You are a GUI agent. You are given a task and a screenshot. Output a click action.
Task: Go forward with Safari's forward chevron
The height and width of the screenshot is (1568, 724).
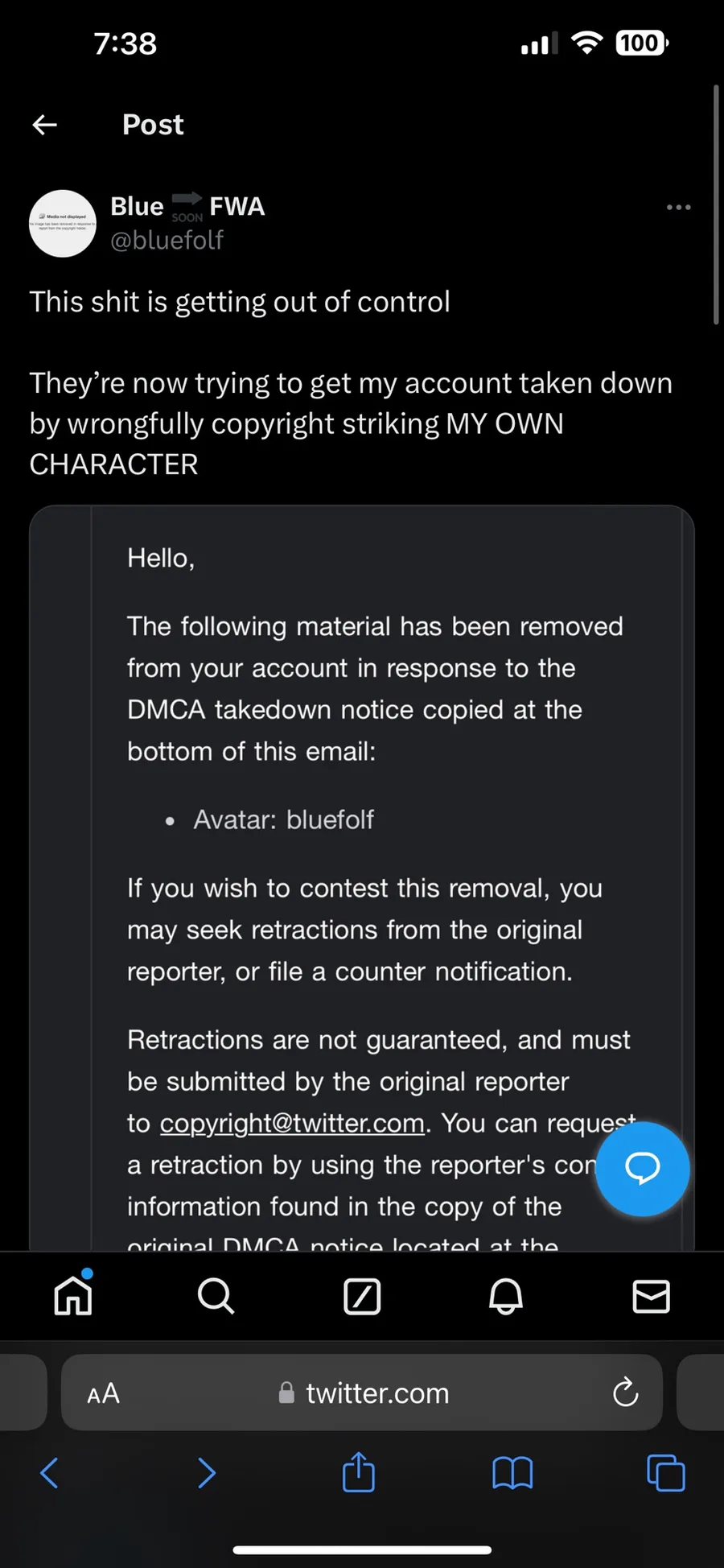[207, 1473]
